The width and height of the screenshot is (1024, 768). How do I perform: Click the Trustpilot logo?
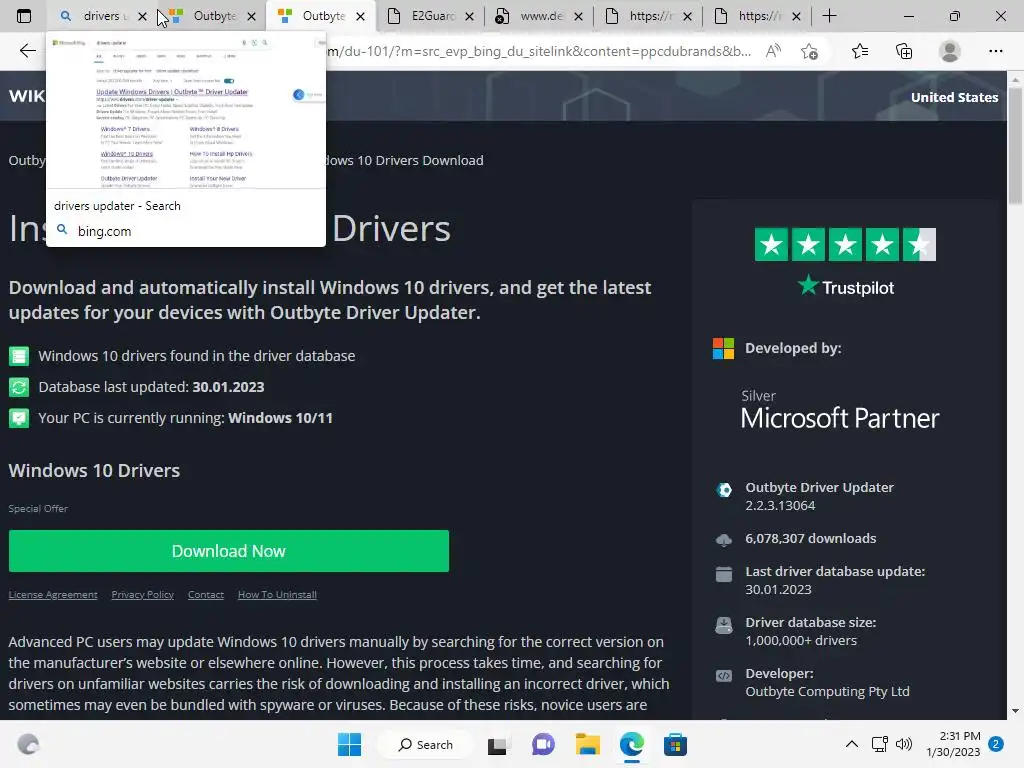(x=846, y=286)
